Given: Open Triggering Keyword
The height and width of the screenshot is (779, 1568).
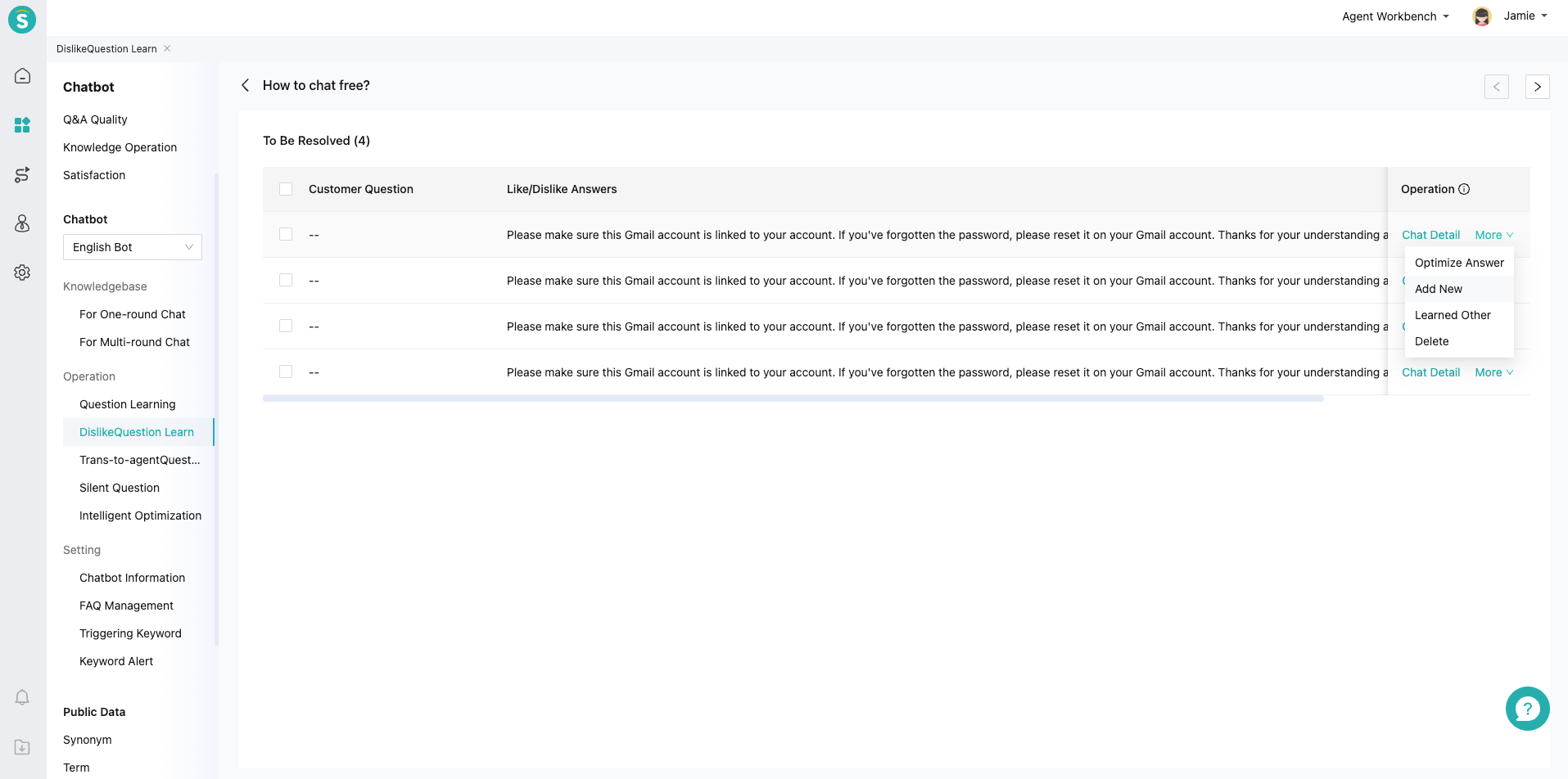Looking at the screenshot, I should click(130, 633).
